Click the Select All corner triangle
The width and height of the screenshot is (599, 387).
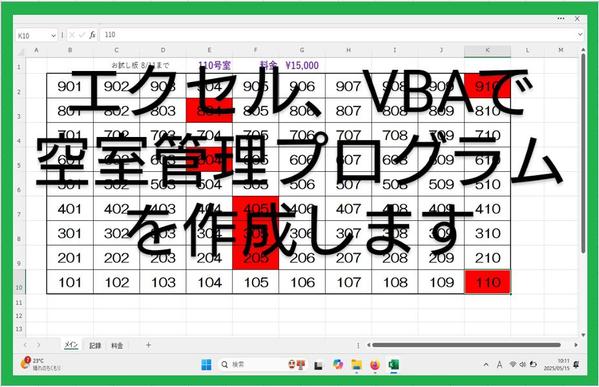click(x=20, y=51)
